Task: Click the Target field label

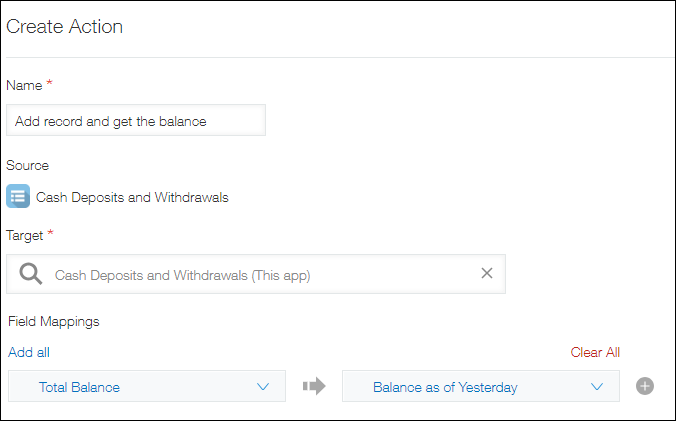Action: point(25,236)
